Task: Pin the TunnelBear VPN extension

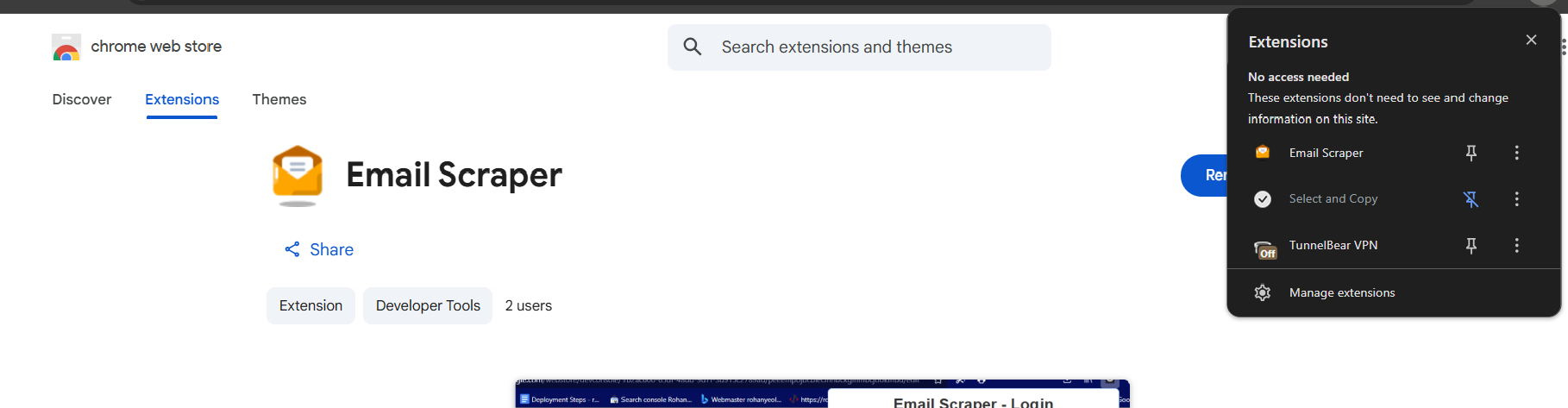Action: pyautogui.click(x=1471, y=246)
